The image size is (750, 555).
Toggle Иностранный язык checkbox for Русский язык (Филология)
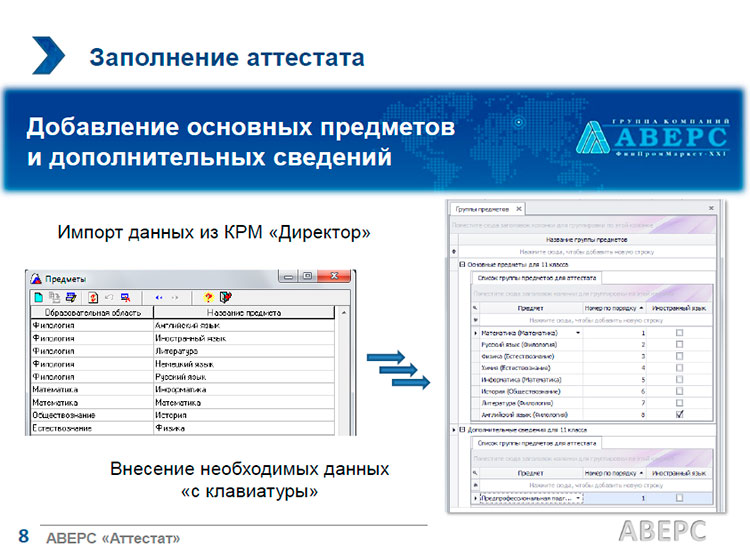(x=679, y=344)
